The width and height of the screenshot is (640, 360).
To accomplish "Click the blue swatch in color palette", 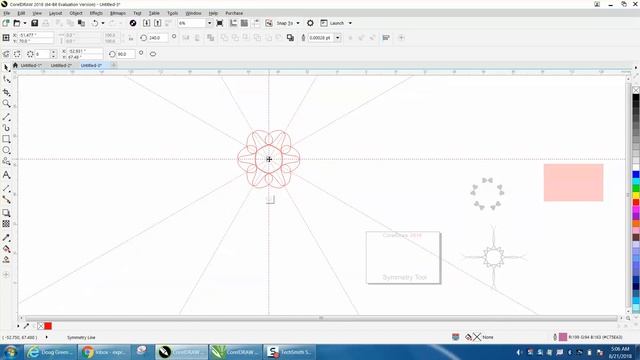I will [x=636, y=175].
